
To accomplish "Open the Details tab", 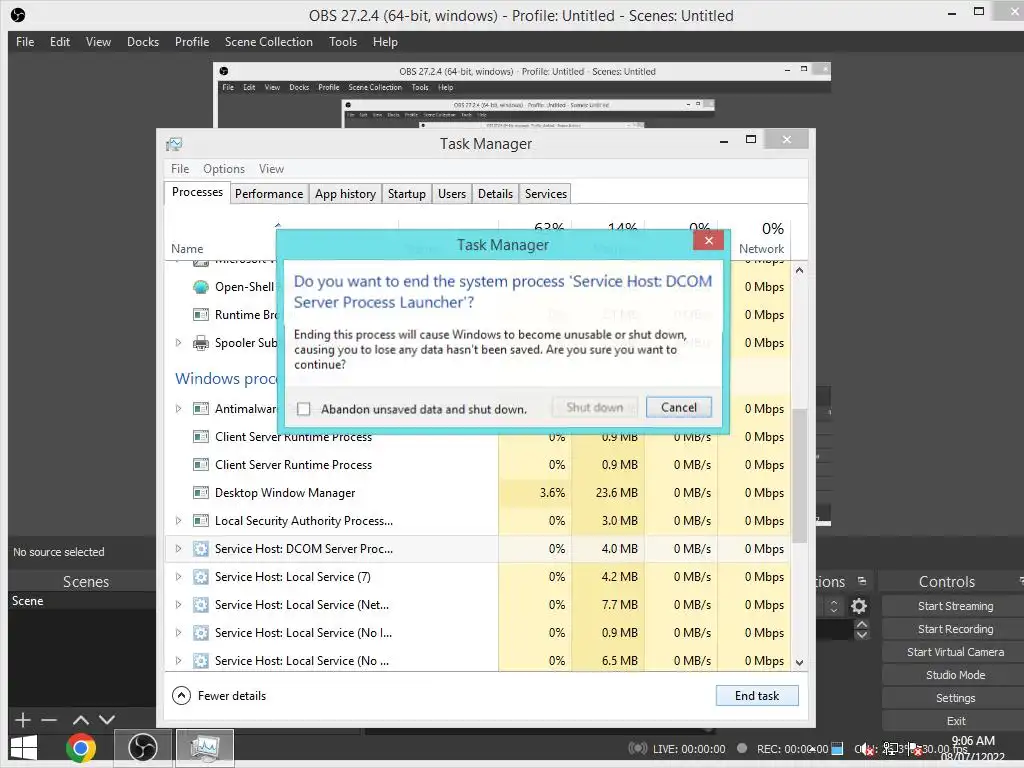I will (x=495, y=194).
